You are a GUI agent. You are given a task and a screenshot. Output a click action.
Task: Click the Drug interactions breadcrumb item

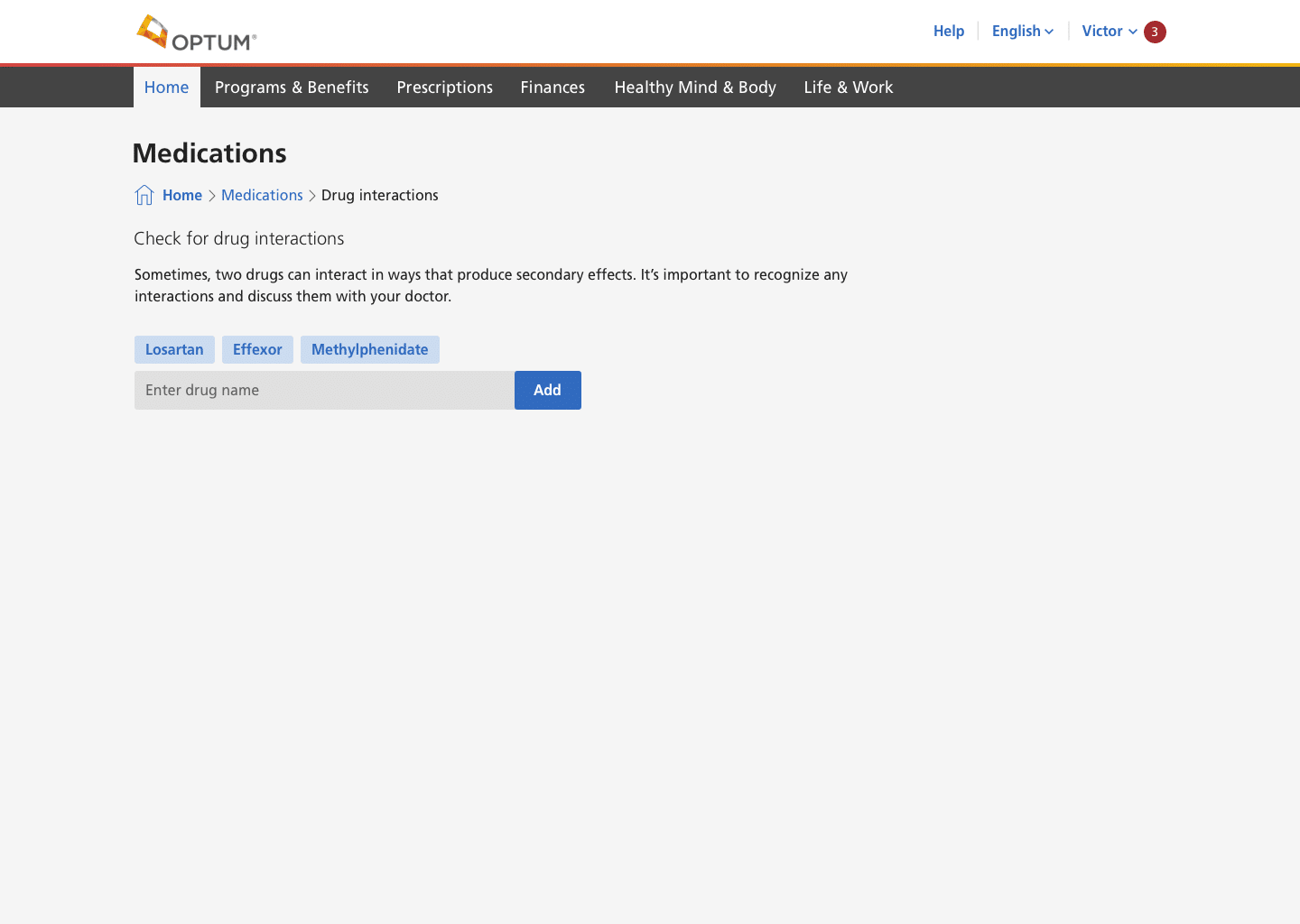pos(379,195)
